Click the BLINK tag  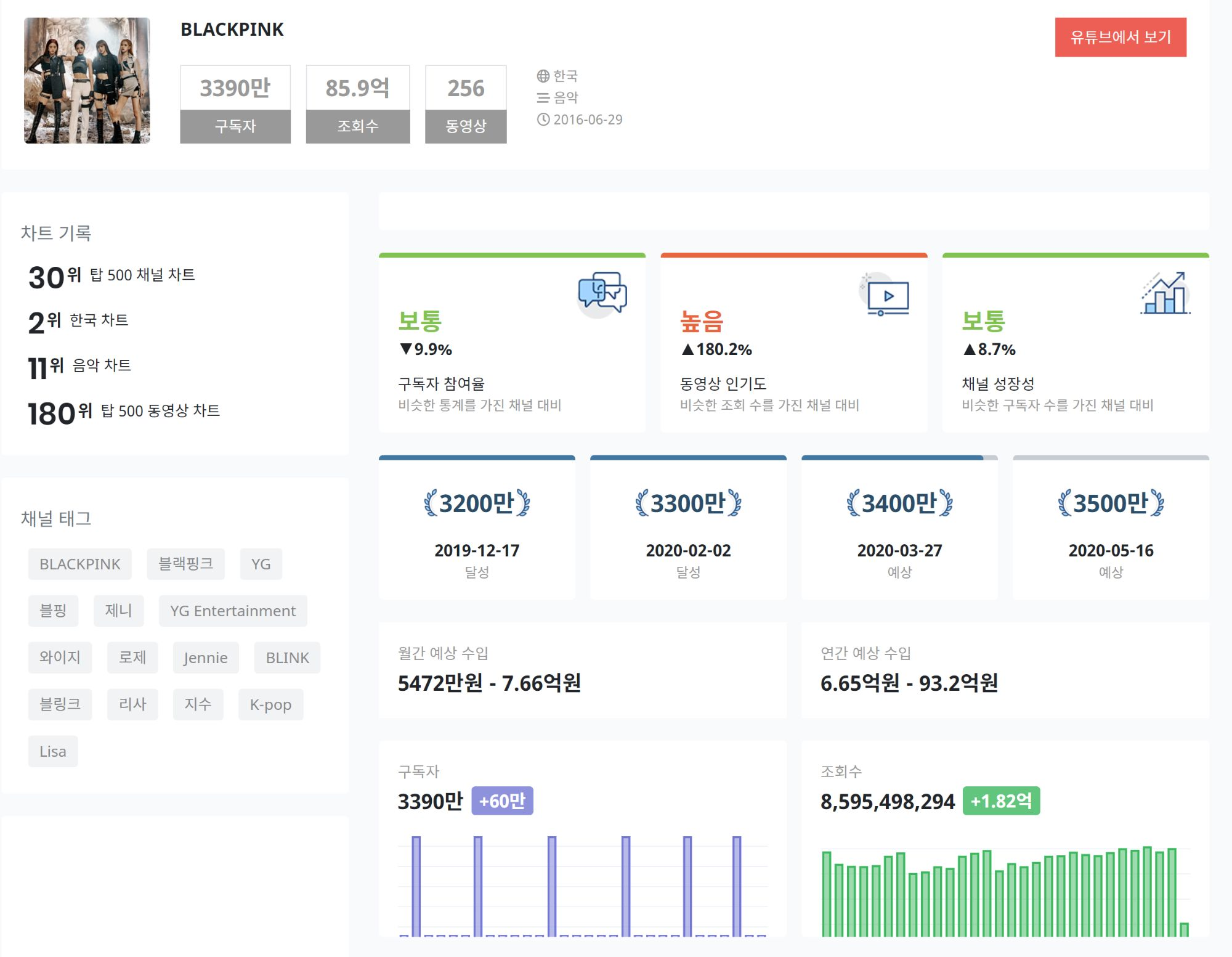[287, 658]
